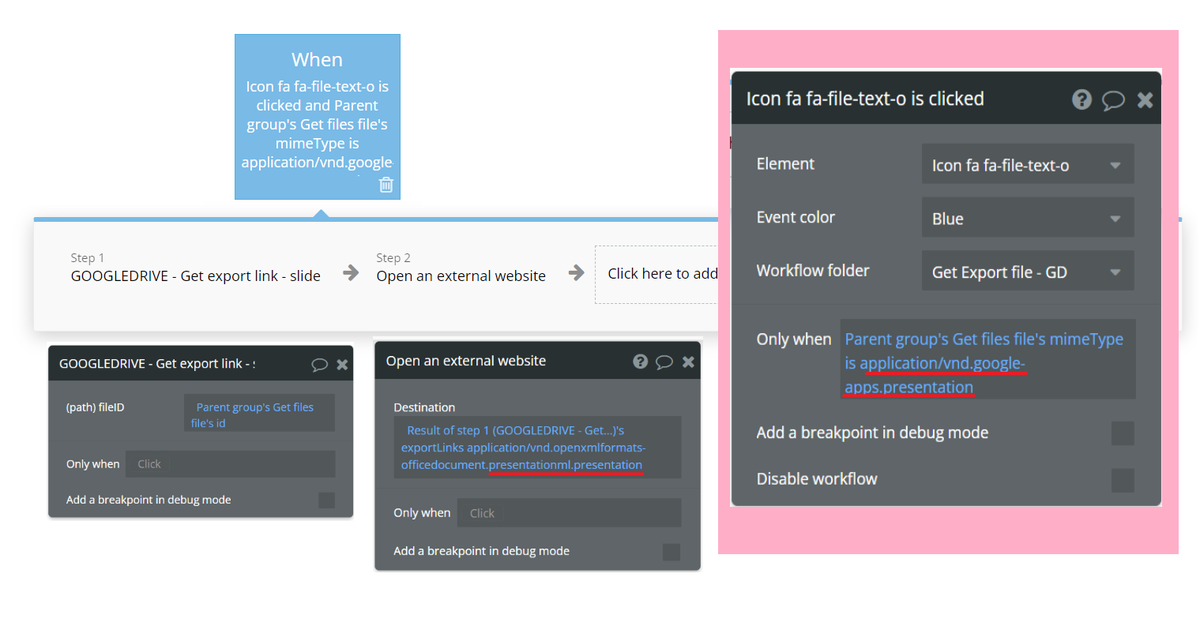Open comment bubble in Icon clicked event panel

point(1113,100)
